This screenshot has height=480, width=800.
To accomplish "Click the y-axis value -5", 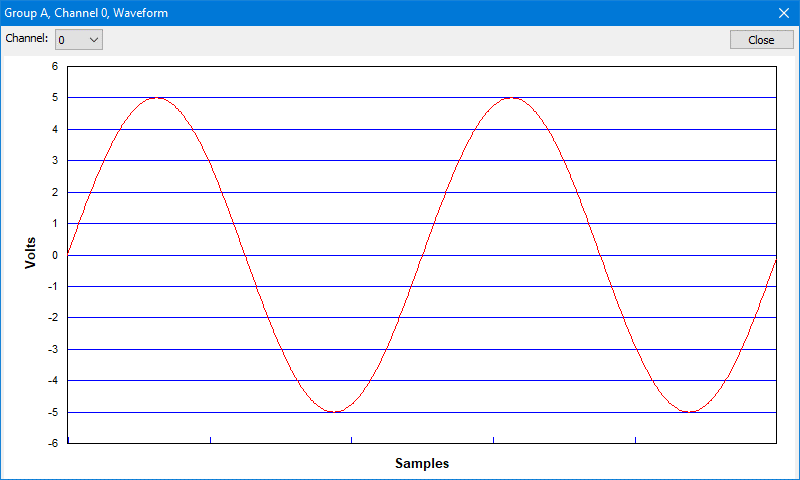I will tap(53, 412).
